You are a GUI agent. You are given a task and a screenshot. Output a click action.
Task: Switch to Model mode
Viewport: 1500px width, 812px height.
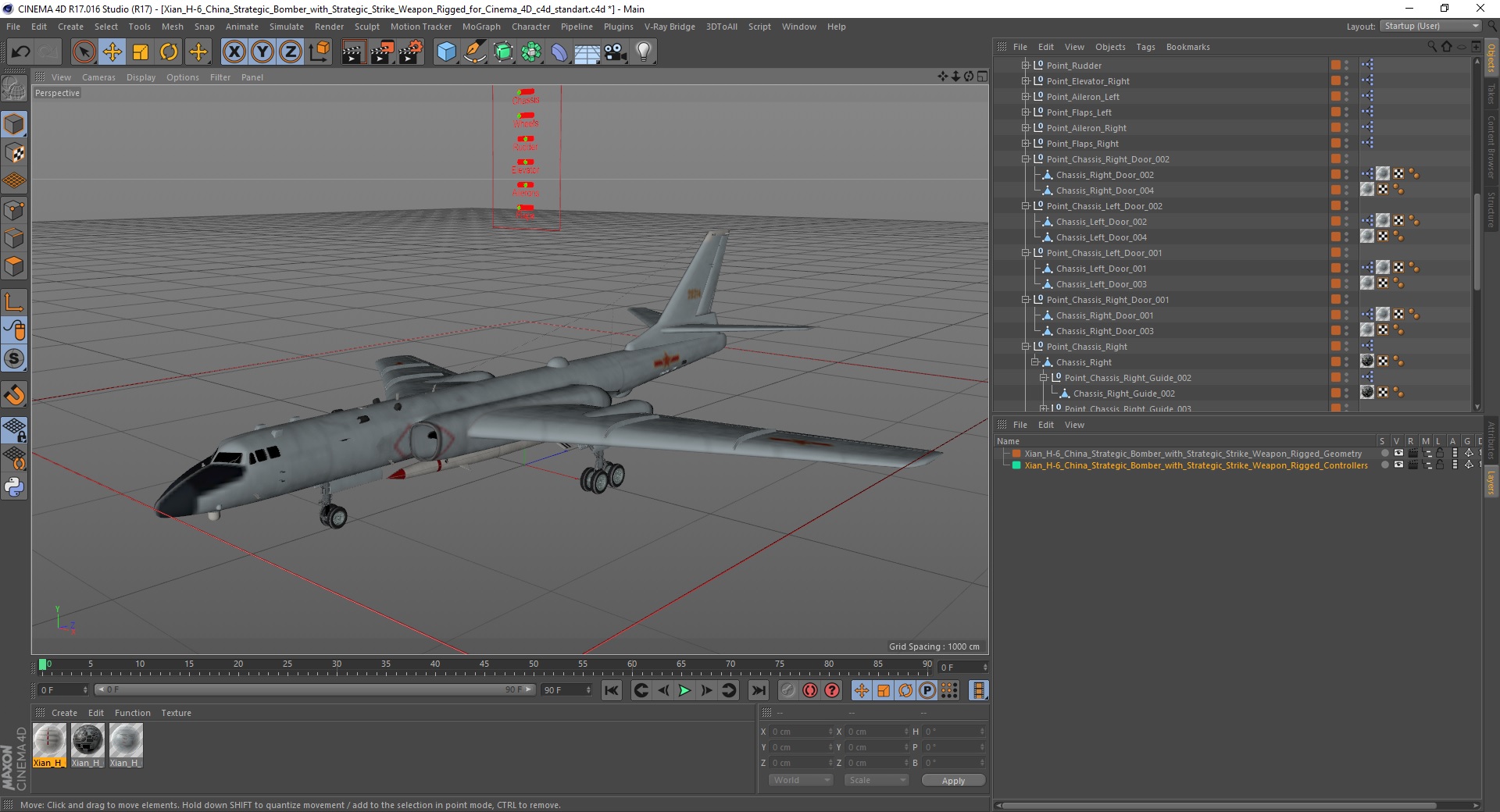pos(14,125)
